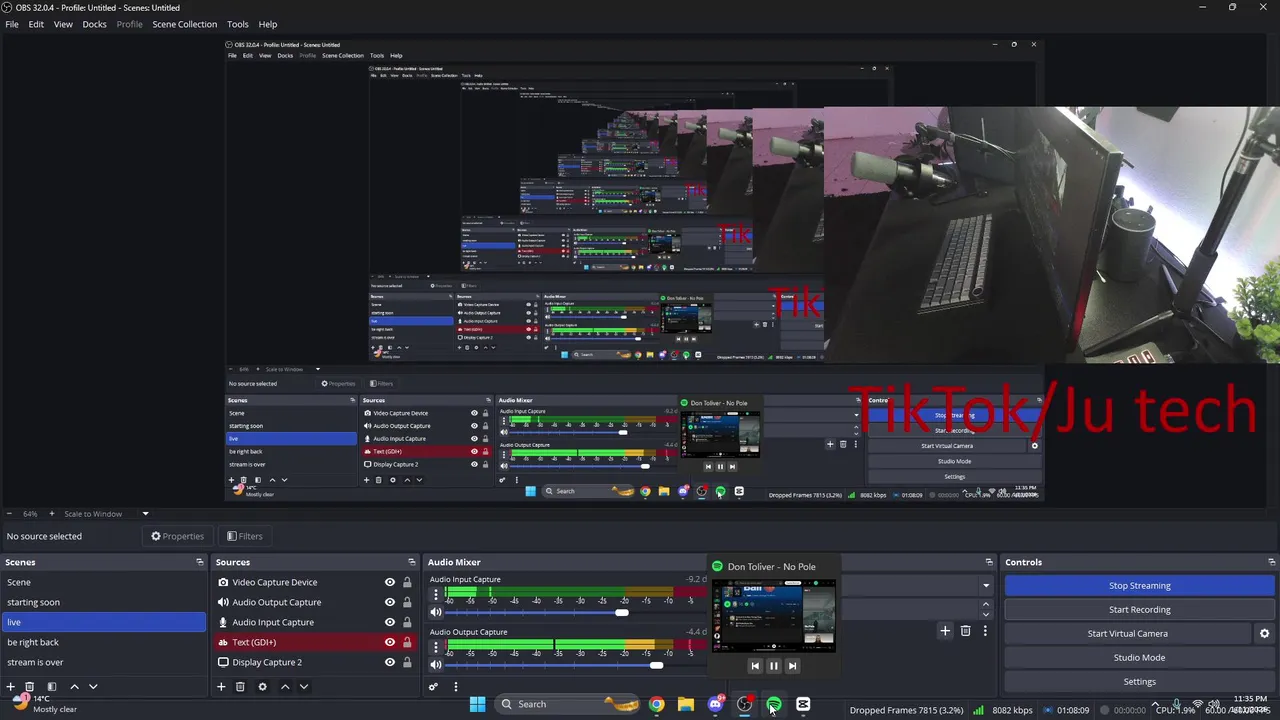Pause playback in the Spotify preview
Image resolution: width=1280 pixels, height=720 pixels.
[773, 666]
